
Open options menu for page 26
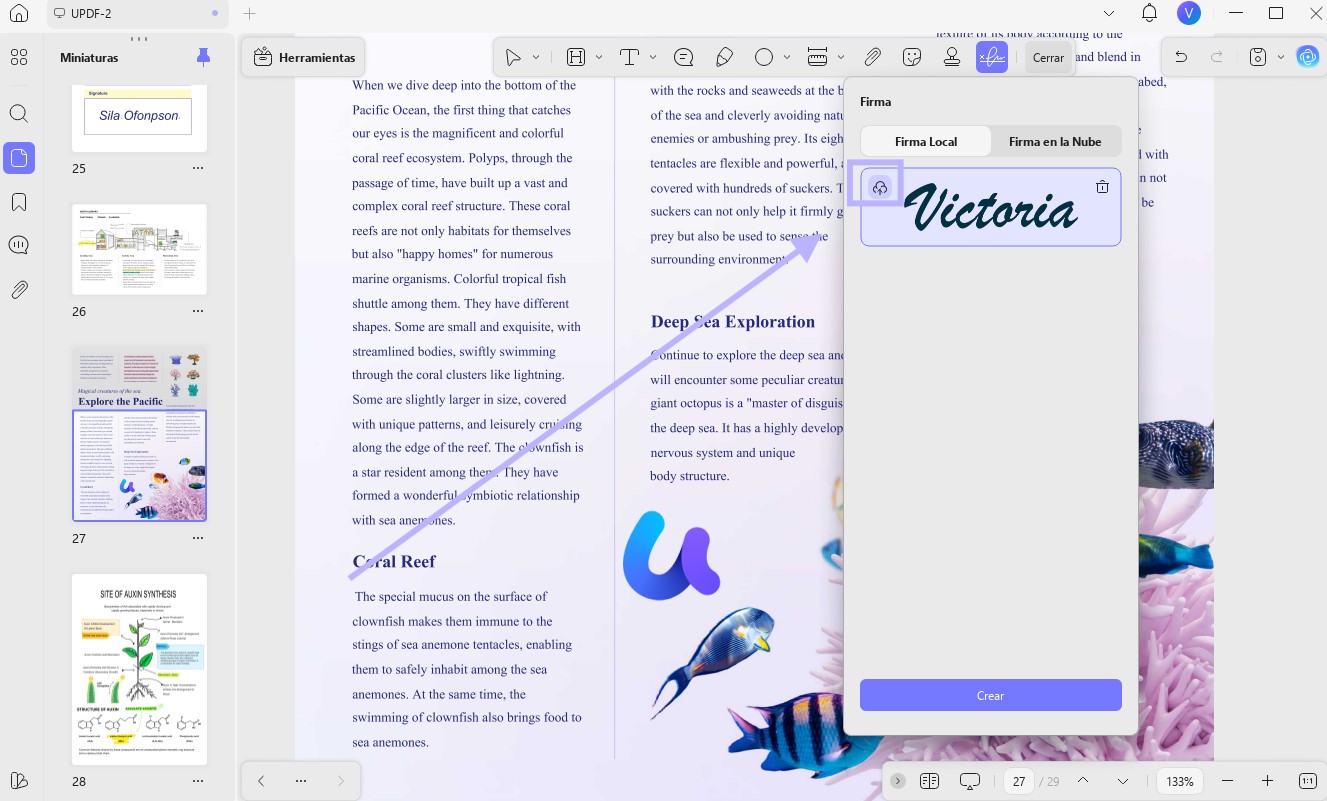point(198,311)
